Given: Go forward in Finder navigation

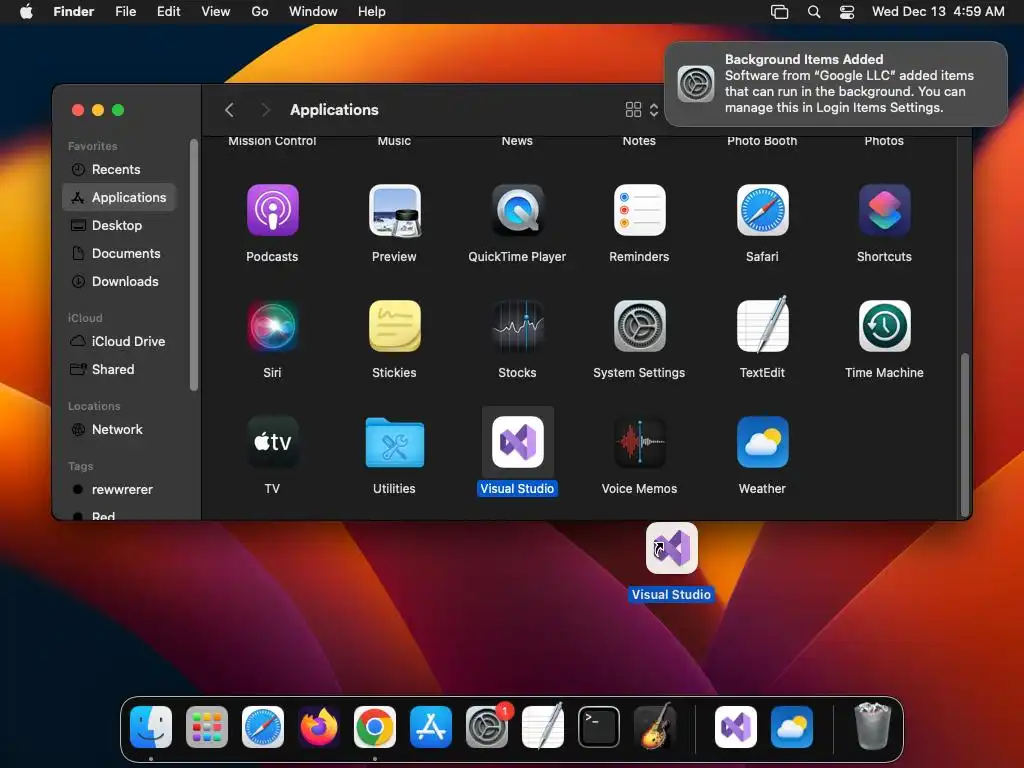Looking at the screenshot, I should tap(264, 110).
